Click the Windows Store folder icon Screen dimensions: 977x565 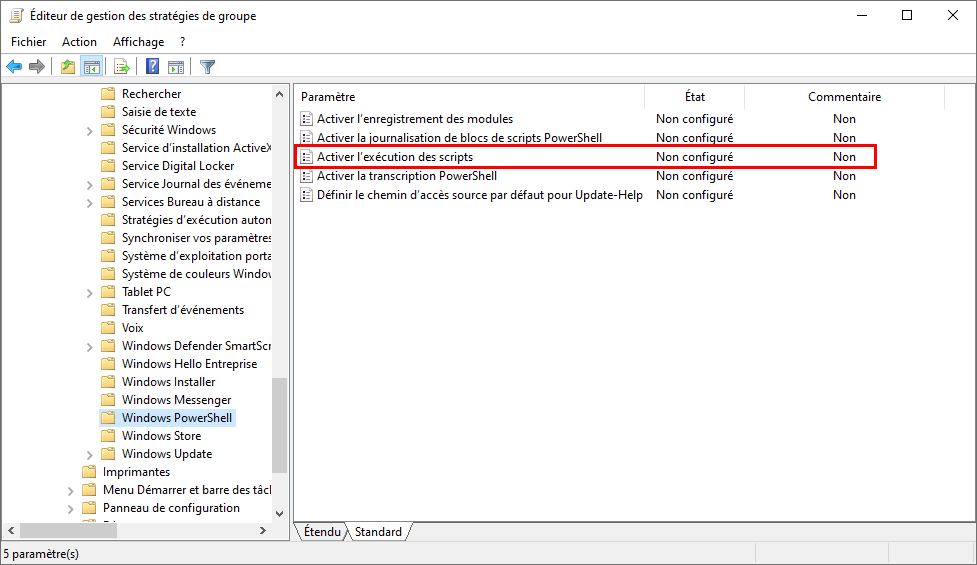pyautogui.click(x=108, y=436)
